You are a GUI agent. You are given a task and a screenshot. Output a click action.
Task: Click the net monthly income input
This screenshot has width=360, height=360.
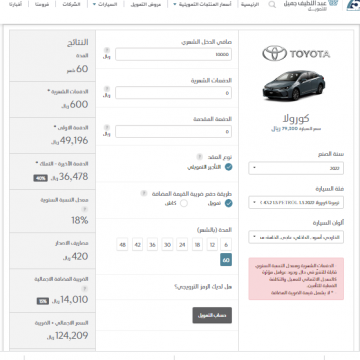tap(173, 54)
